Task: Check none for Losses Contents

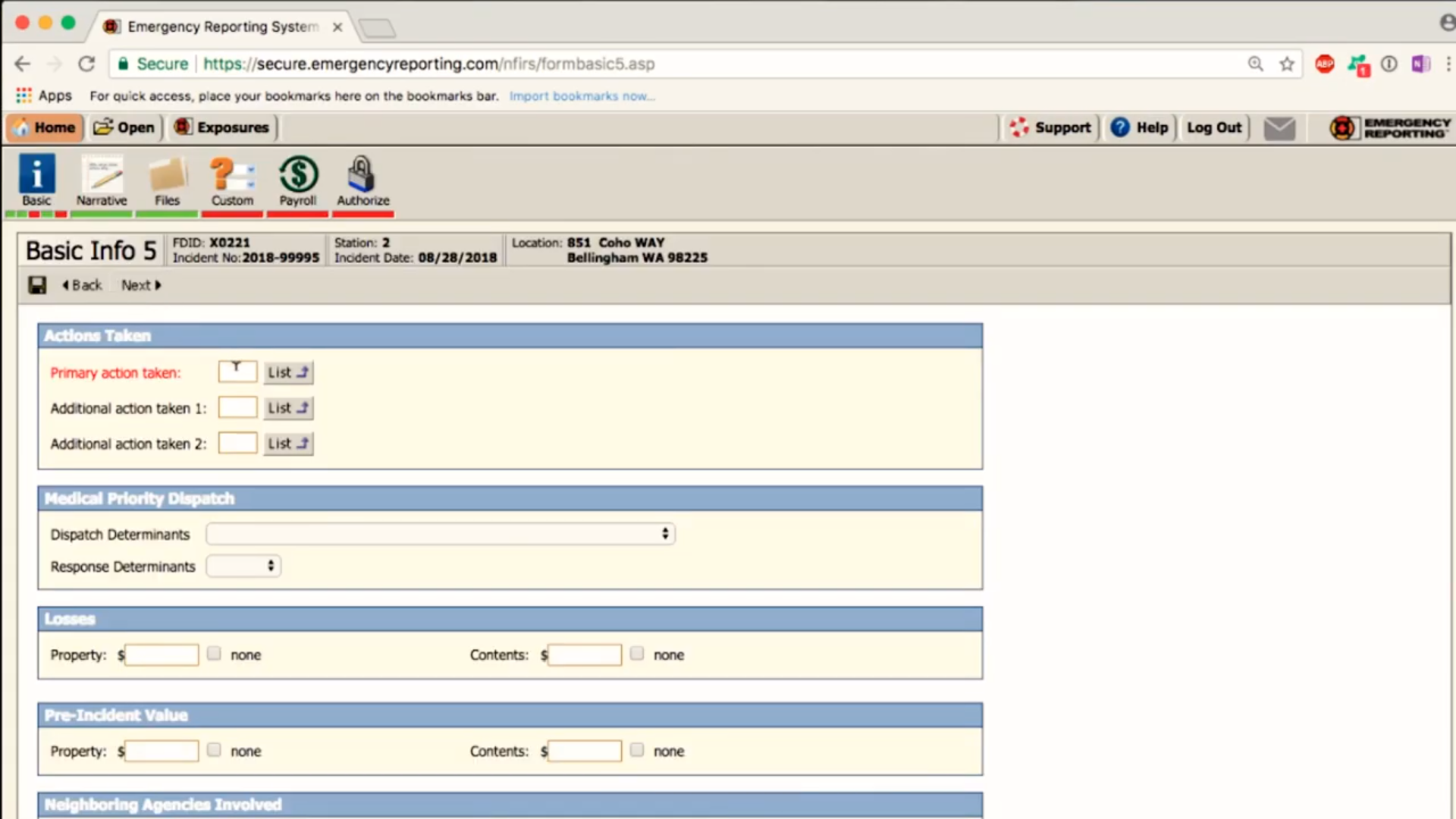Action: (637, 654)
